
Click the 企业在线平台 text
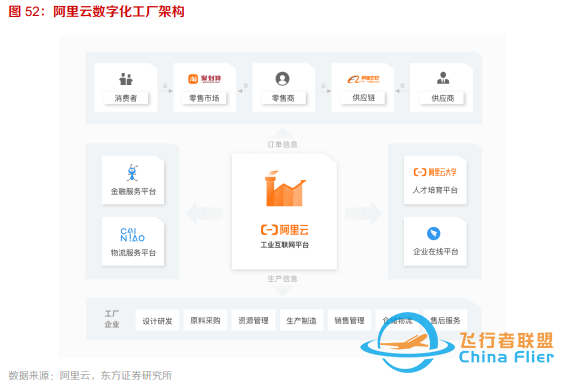435,252
